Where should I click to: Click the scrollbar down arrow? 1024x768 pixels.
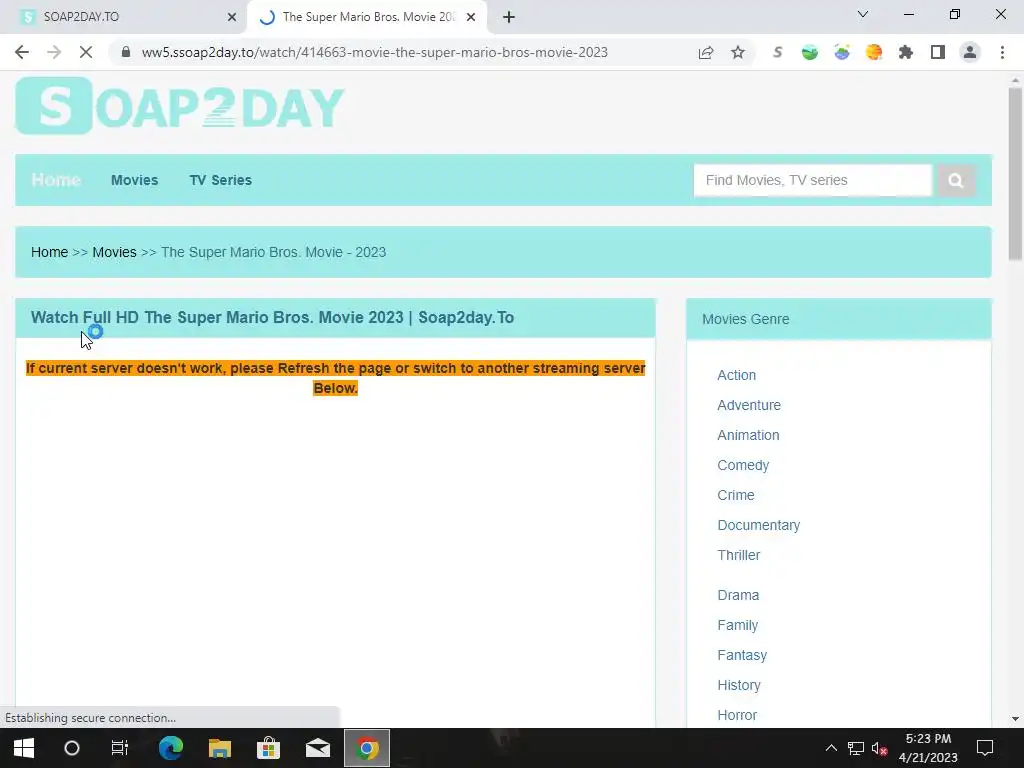click(x=1015, y=719)
